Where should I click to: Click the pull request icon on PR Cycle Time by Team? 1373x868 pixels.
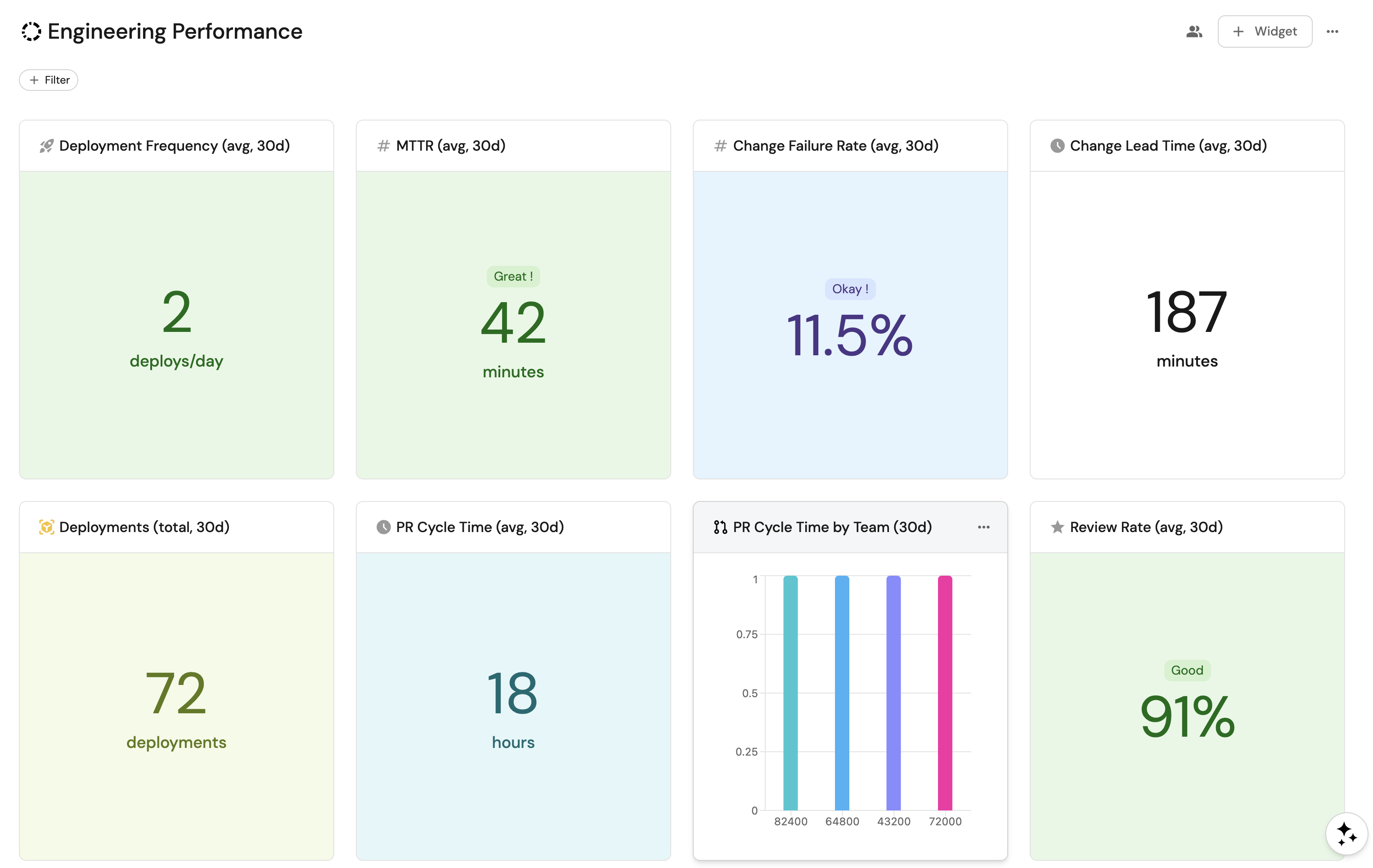[720, 527]
